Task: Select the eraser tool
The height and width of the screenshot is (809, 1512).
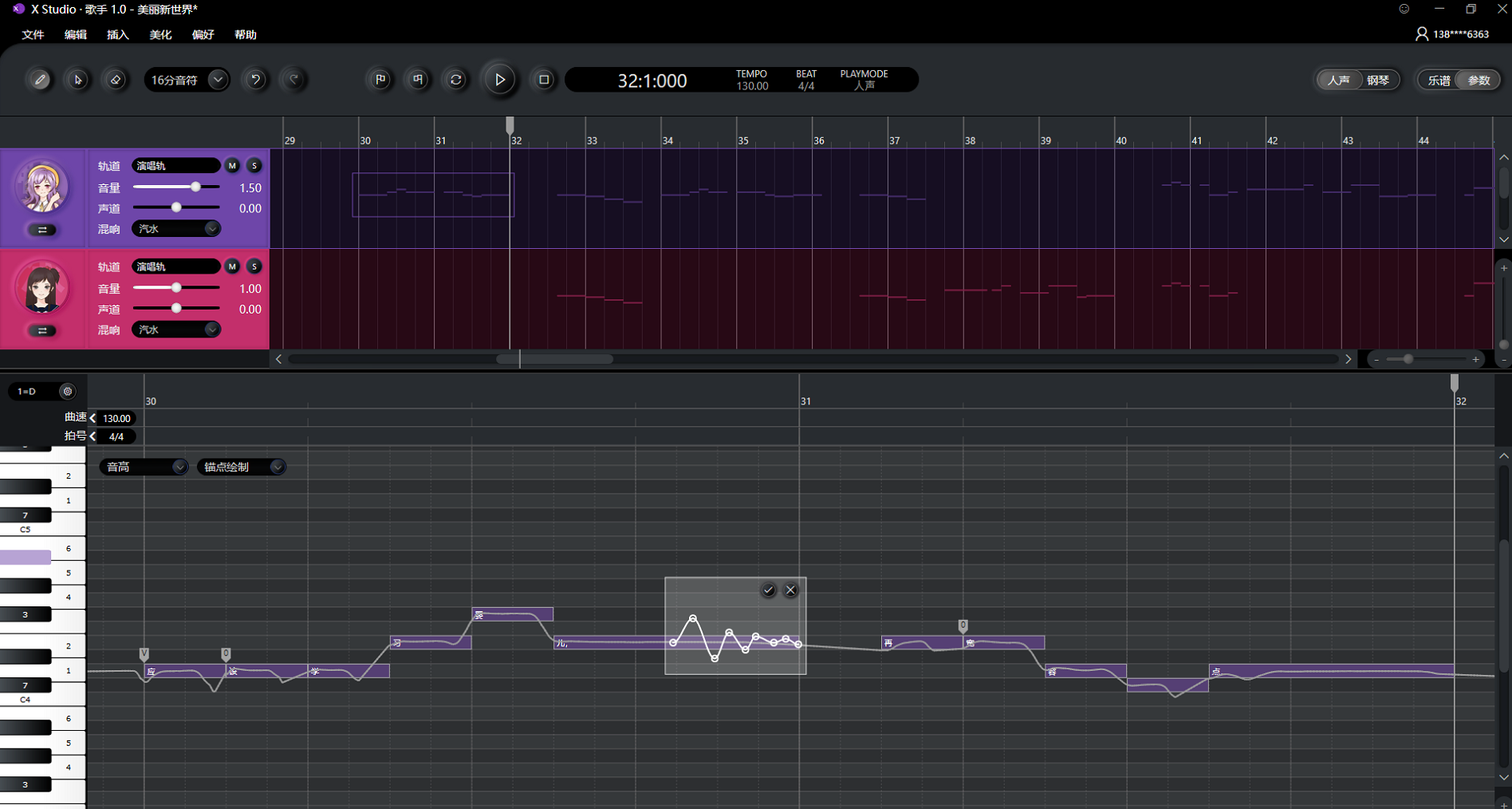Action: click(x=116, y=80)
